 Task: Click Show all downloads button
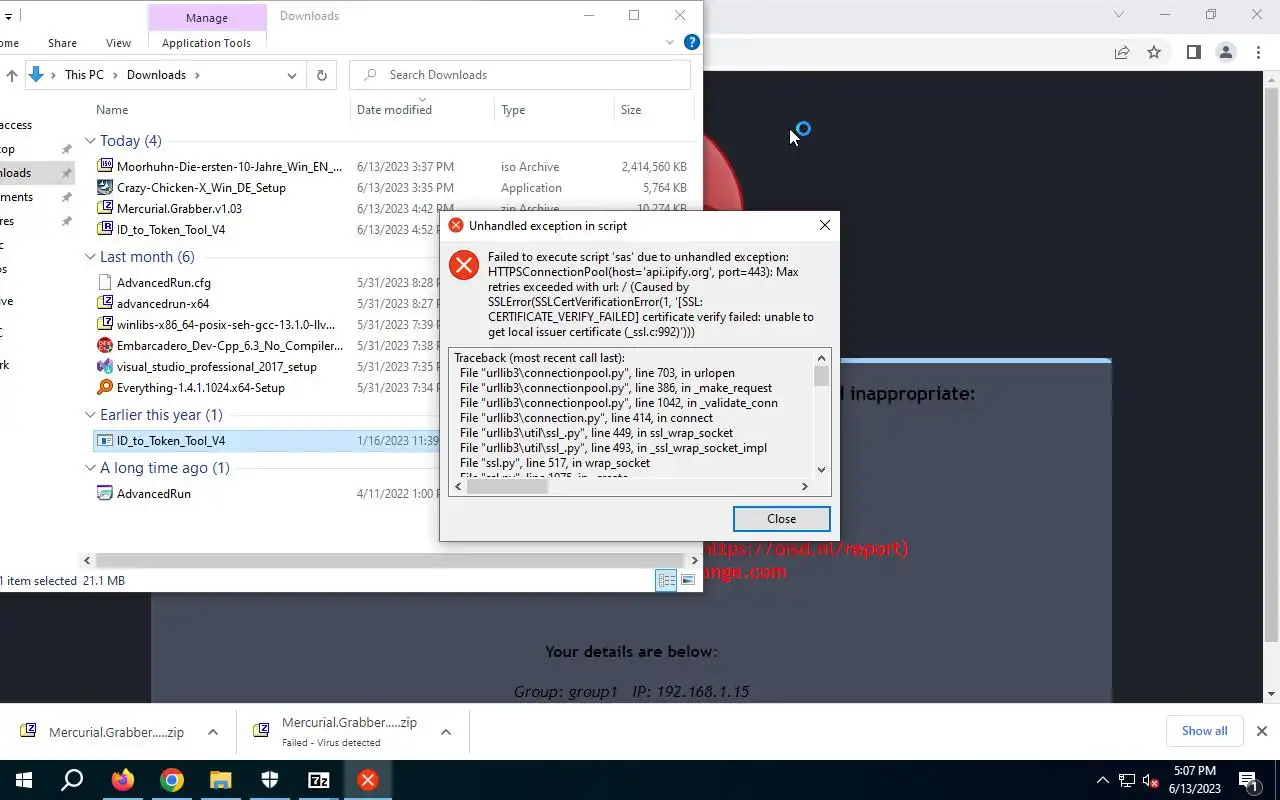1204,731
